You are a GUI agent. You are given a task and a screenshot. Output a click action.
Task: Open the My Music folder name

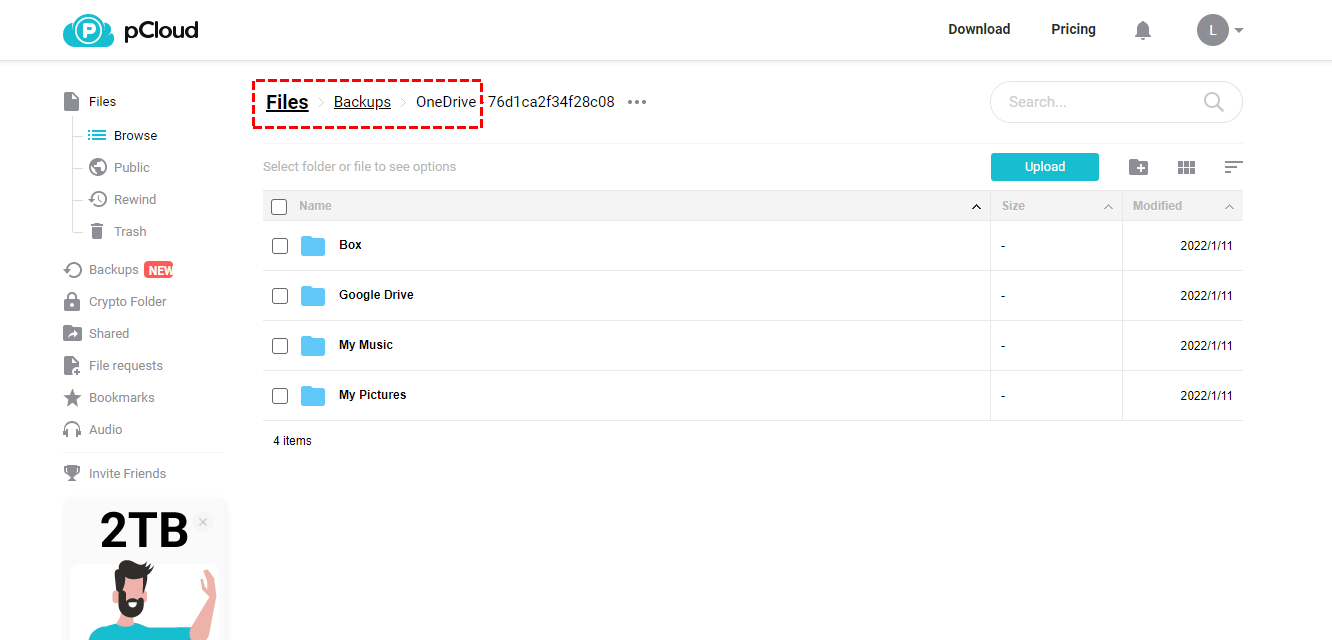point(366,345)
